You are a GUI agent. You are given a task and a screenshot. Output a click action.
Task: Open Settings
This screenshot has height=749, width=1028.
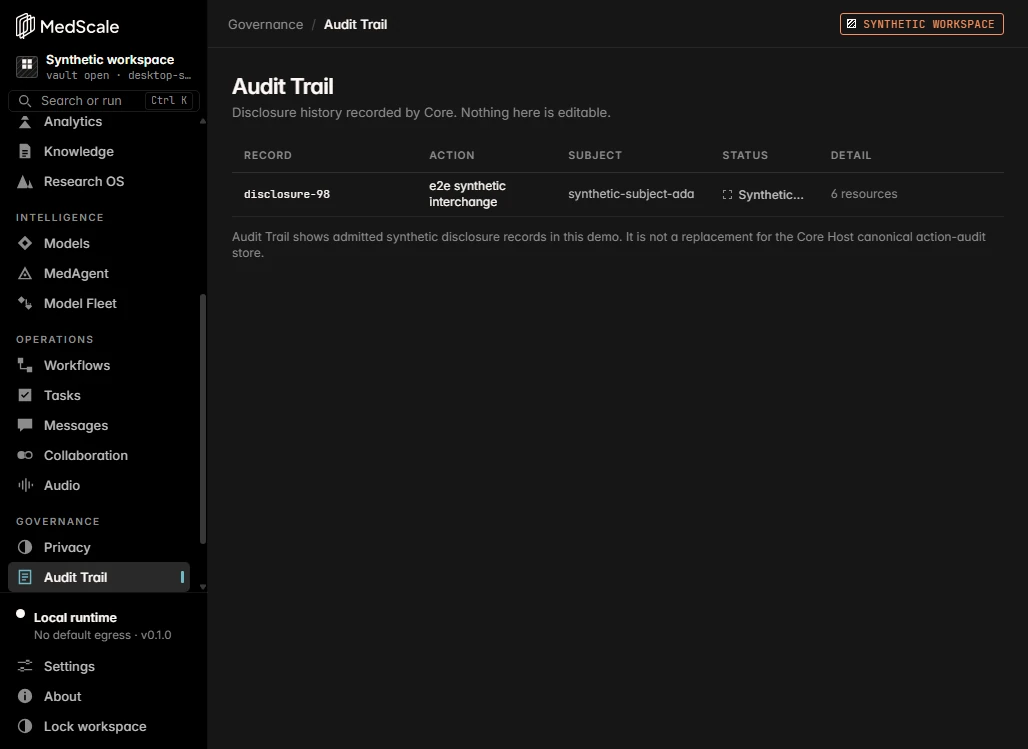point(103,666)
